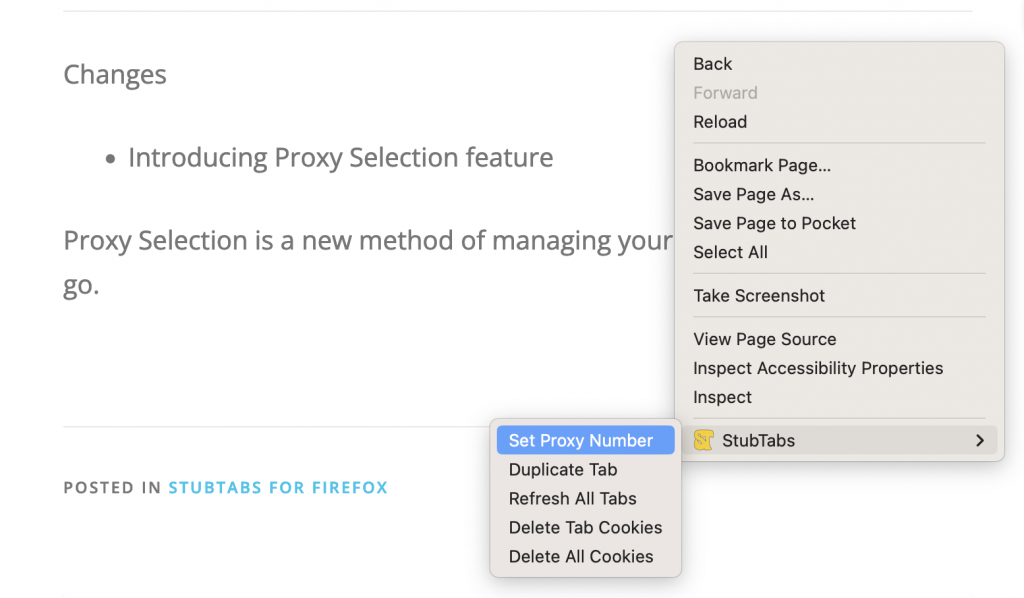The height and width of the screenshot is (598, 1024).
Task: Click the StubTabs extension icon in context menu
Action: (x=704, y=440)
